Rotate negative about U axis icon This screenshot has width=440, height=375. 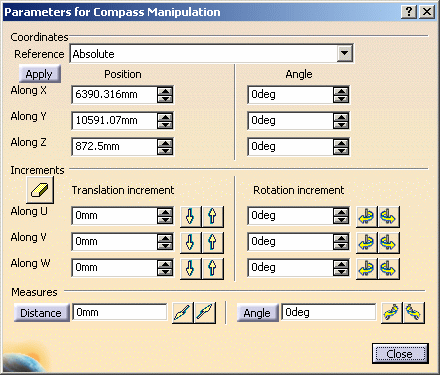click(366, 216)
